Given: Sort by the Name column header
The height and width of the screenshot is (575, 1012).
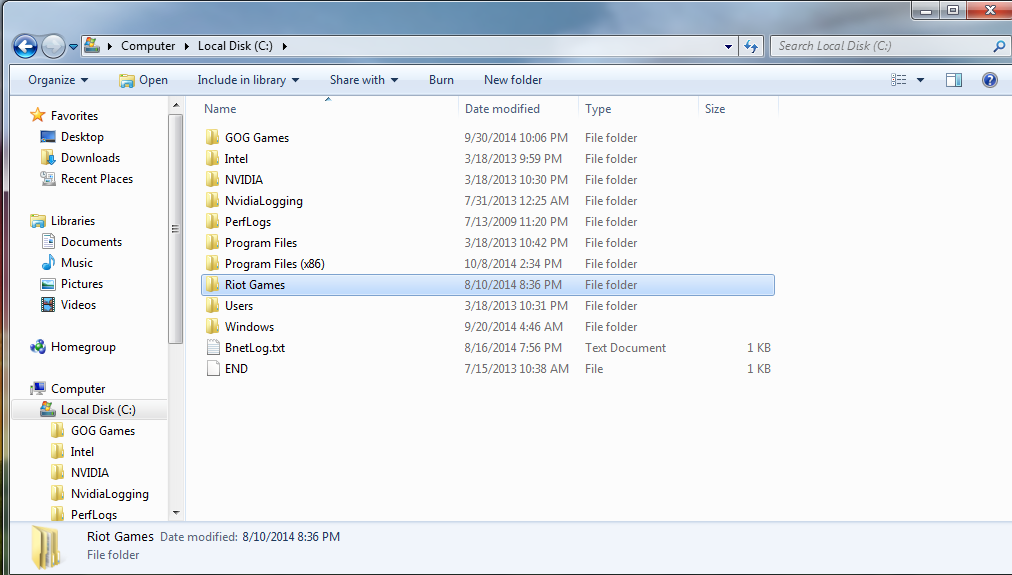Looking at the screenshot, I should click(x=329, y=109).
